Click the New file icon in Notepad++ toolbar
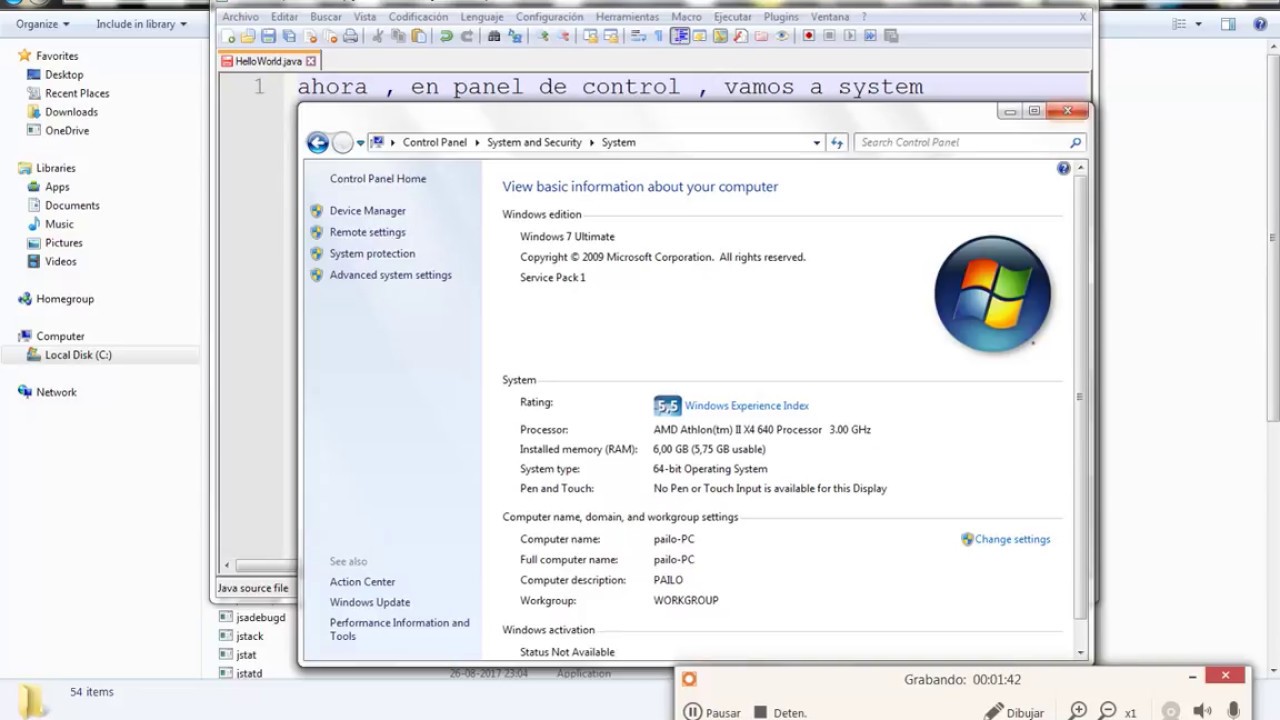 [228, 36]
